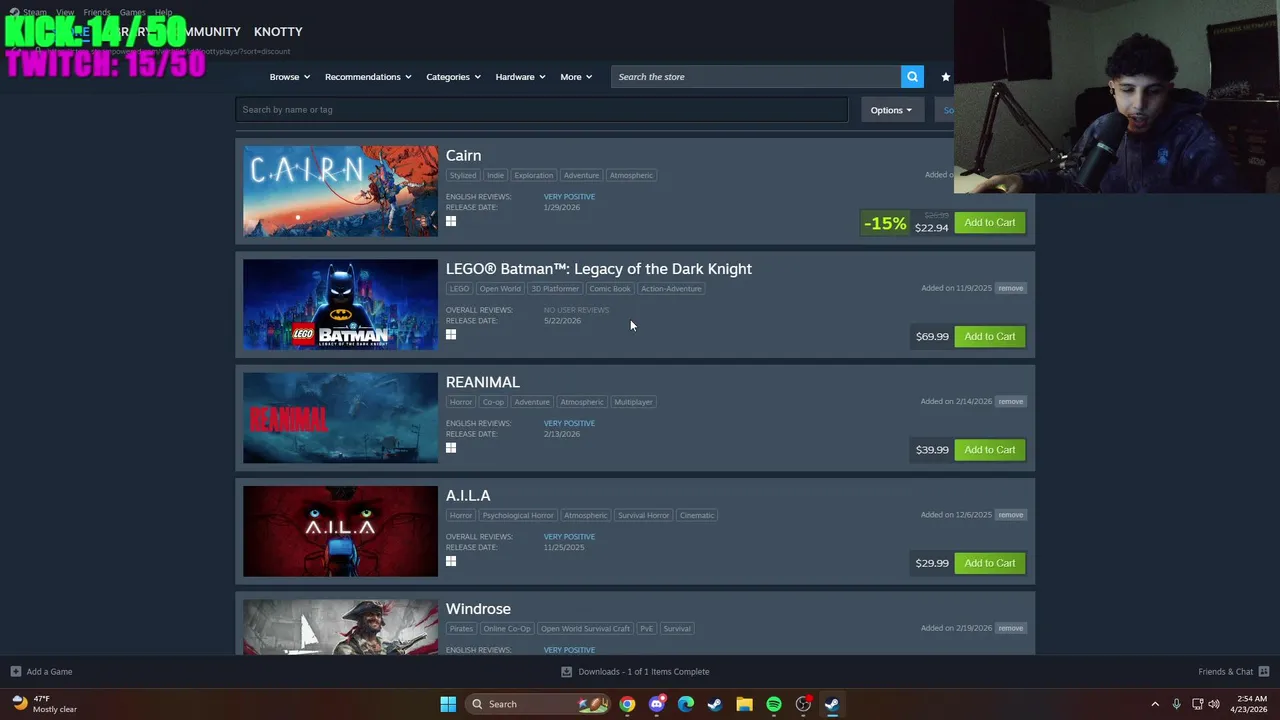Open the REANIMAL game thumbnail
The width and height of the screenshot is (1280, 720).
pos(340,418)
